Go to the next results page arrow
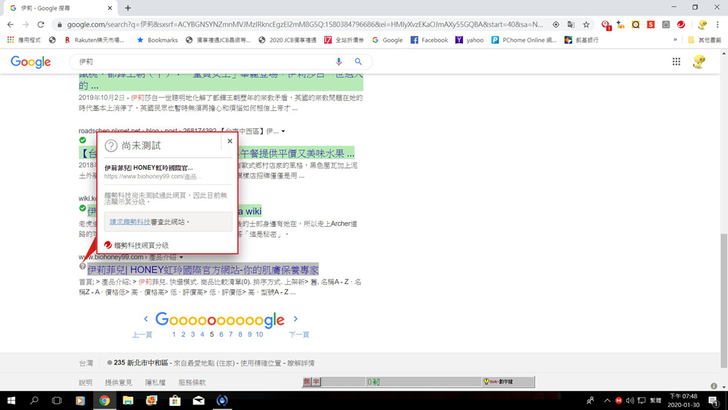Viewport: 728px width, 410px height. [295, 319]
